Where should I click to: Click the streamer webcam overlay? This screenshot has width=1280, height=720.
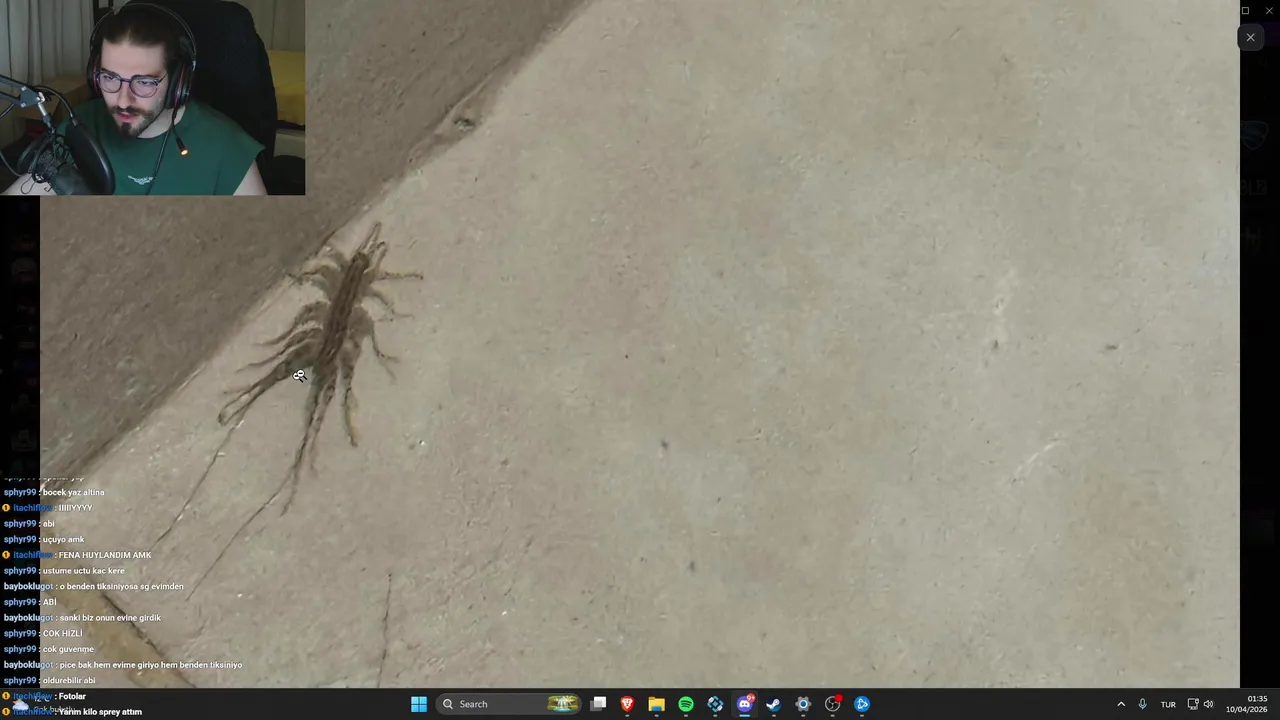pos(152,97)
